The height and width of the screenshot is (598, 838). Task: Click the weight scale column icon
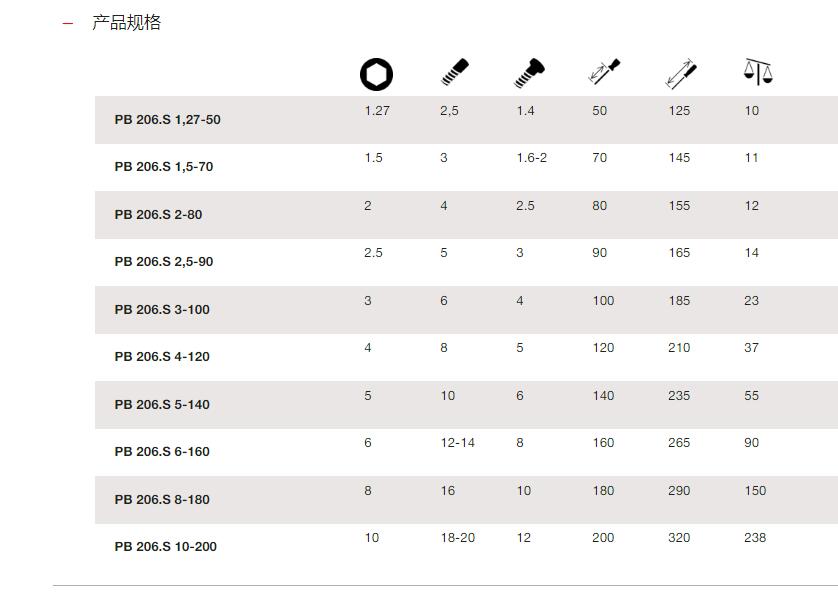click(758, 72)
